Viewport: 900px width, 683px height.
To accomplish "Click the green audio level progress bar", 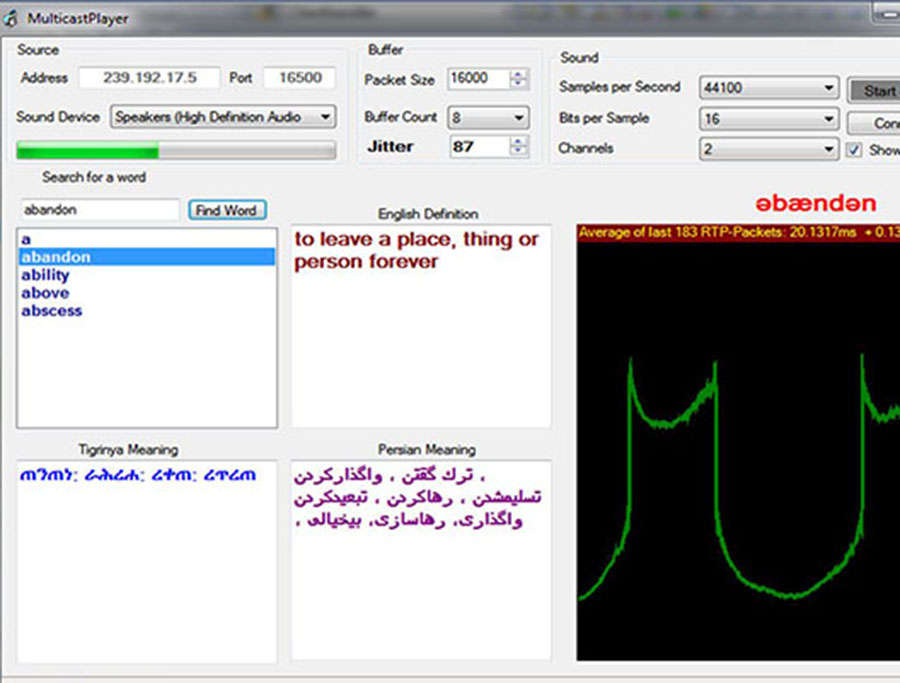I will click(176, 150).
